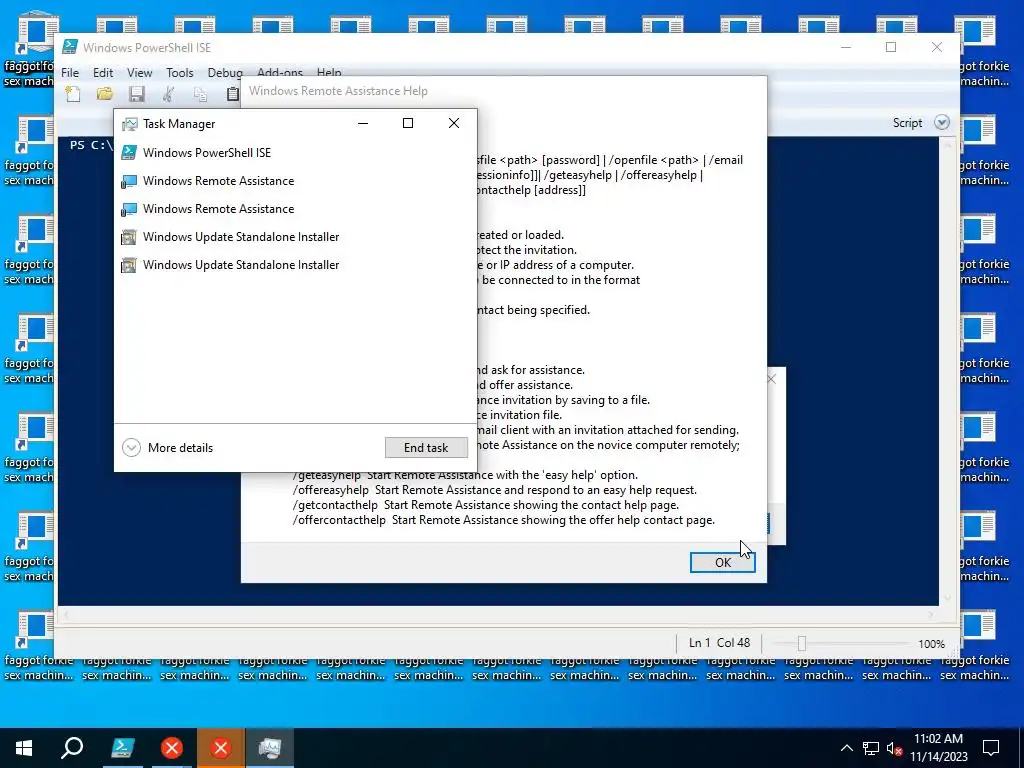The width and height of the screenshot is (1024, 768).
Task: Click the Copy icon in PowerShell ISE toolbar
Action: pyautogui.click(x=200, y=94)
